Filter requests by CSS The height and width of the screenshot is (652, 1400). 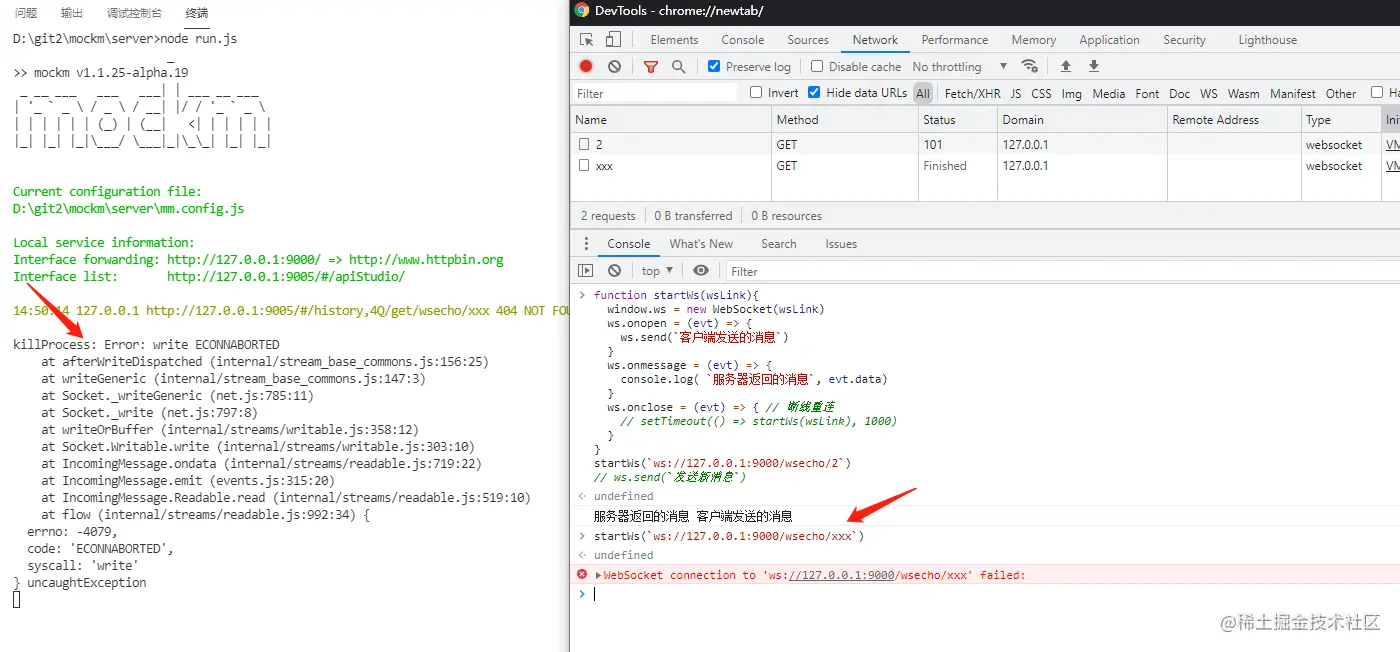point(1041,93)
